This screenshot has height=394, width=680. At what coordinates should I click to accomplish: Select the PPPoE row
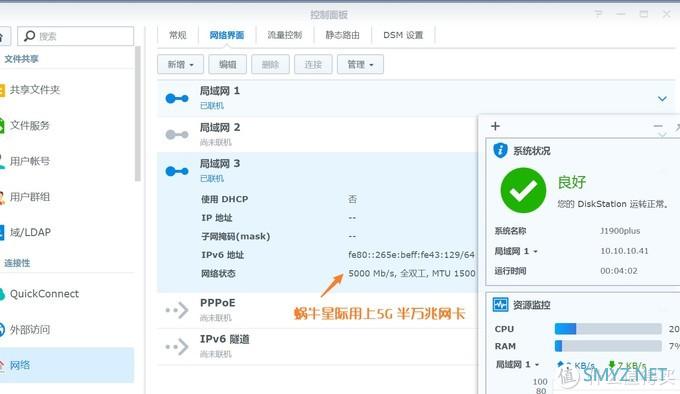click(x=317, y=310)
